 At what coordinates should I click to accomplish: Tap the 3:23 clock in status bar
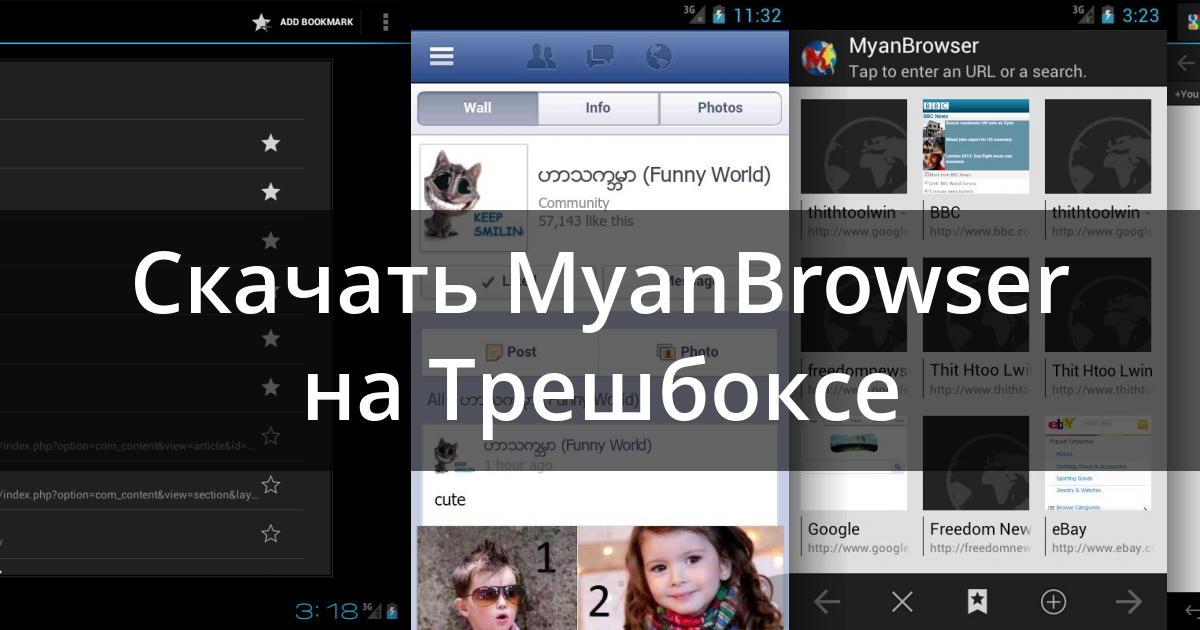[x=1141, y=15]
